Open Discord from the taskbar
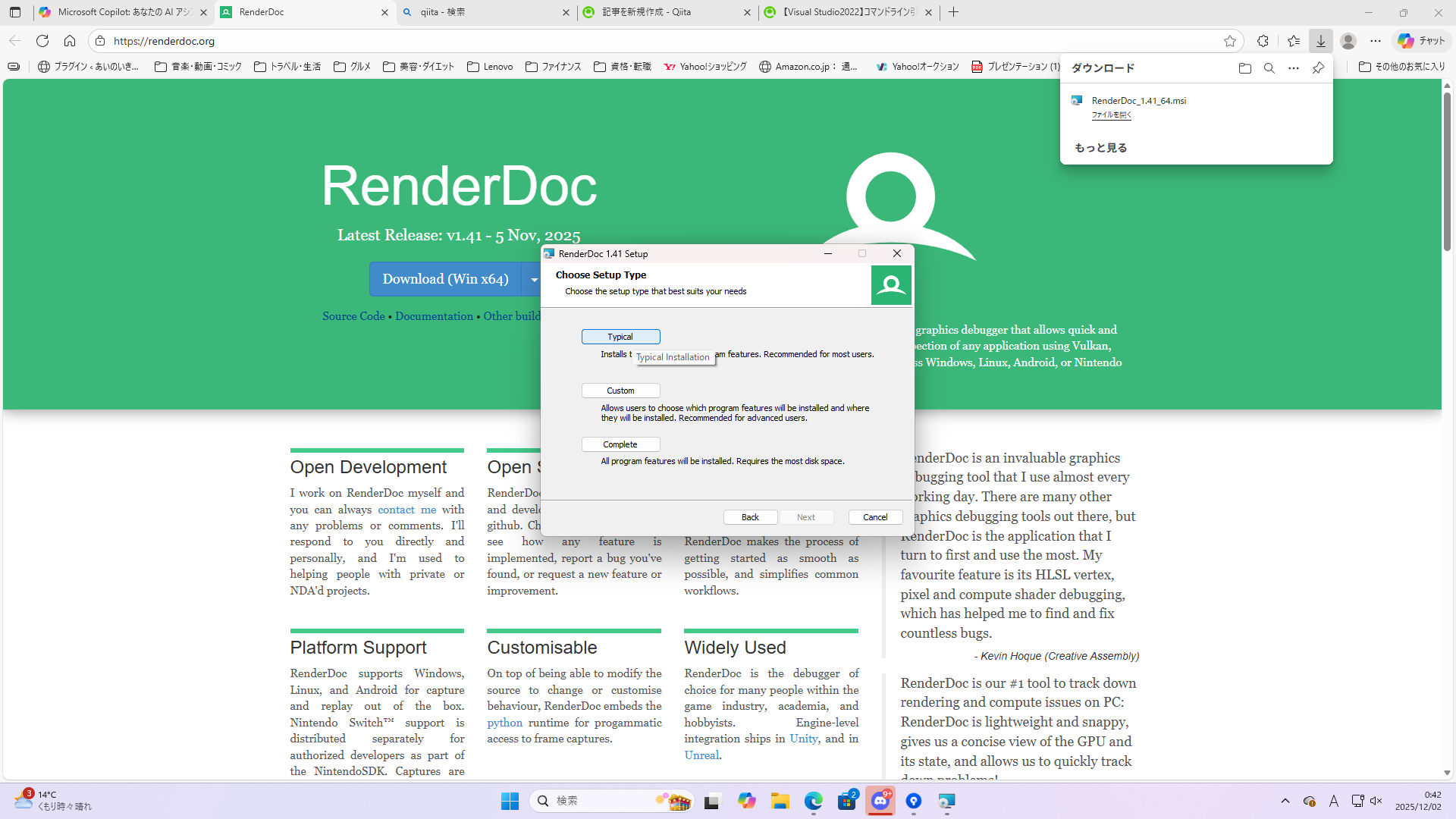The width and height of the screenshot is (1456, 819). click(880, 801)
